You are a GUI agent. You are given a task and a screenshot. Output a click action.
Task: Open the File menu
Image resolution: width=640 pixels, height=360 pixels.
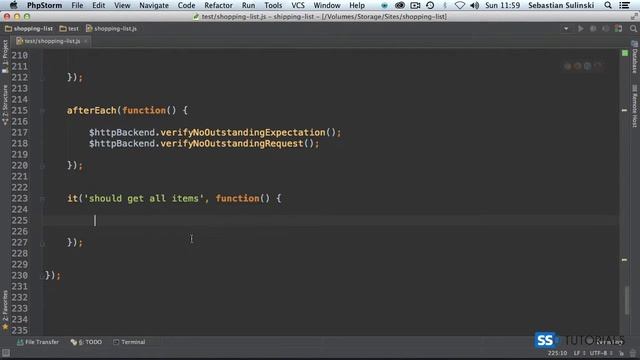(x=77, y=5)
